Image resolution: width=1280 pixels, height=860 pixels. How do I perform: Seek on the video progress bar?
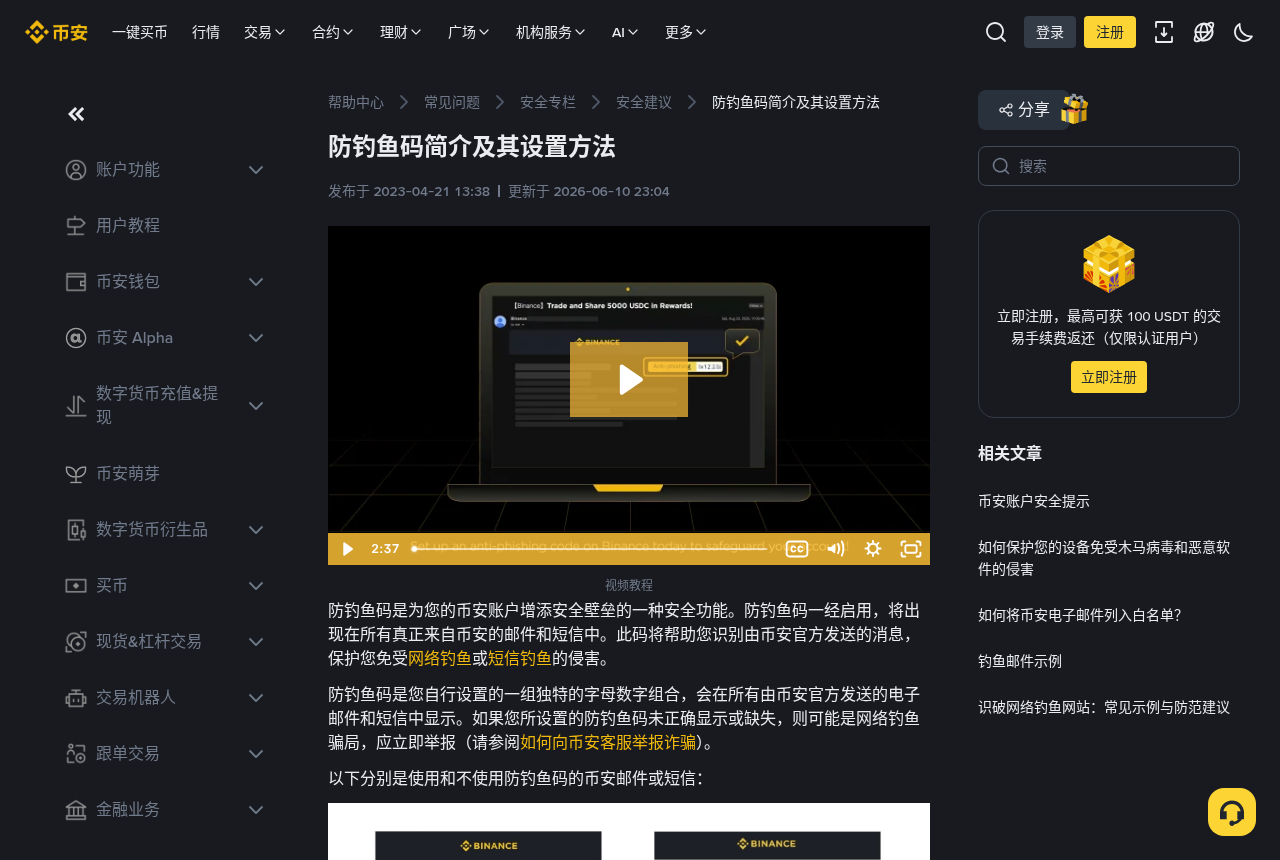[x=590, y=549]
